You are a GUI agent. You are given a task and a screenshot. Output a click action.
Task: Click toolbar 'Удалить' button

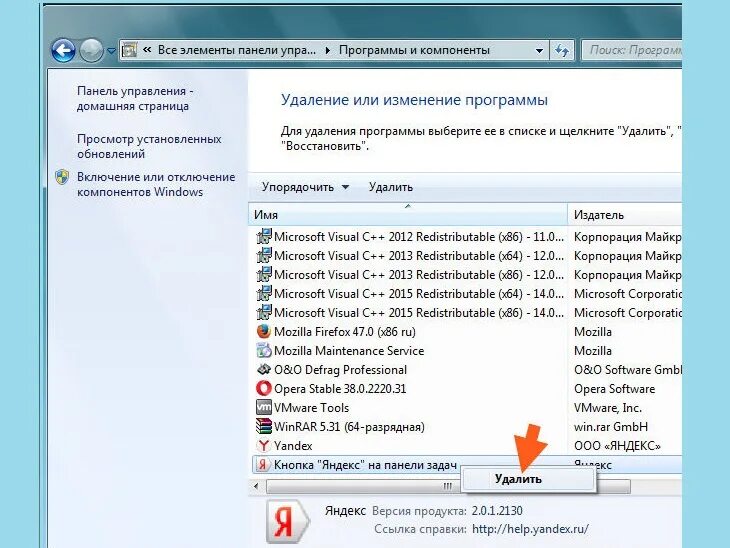click(x=391, y=187)
